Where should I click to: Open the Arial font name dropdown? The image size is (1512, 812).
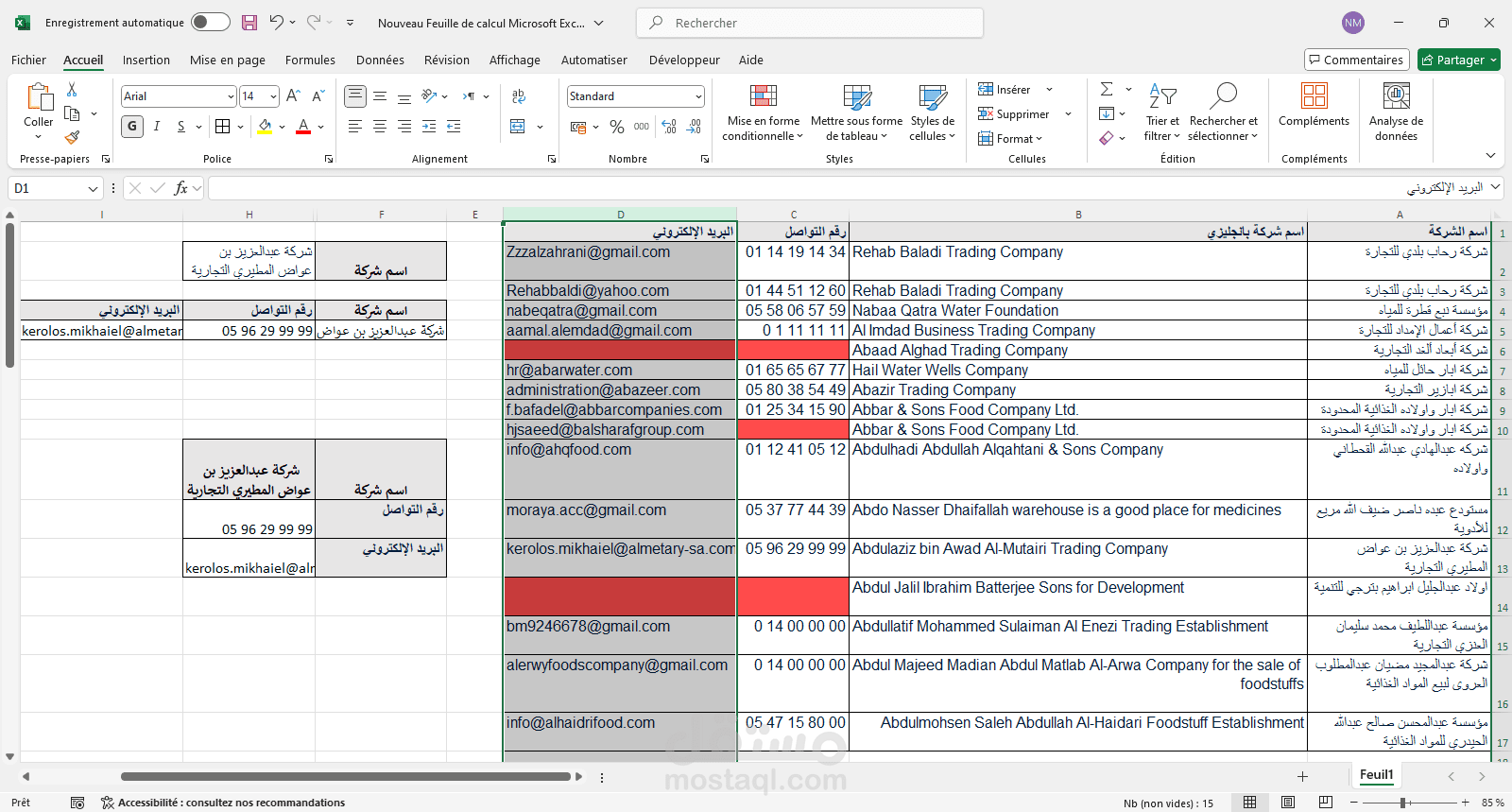(231, 96)
